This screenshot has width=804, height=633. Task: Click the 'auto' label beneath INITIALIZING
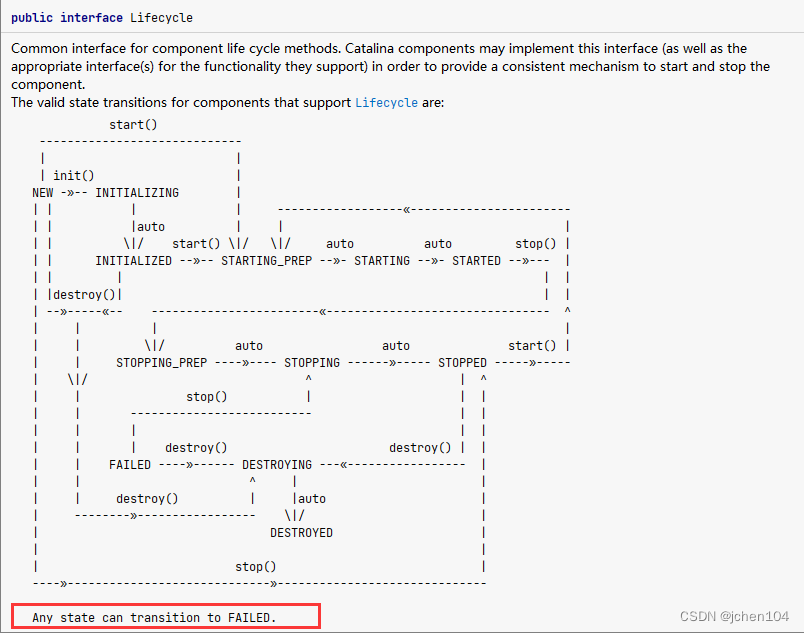click(x=151, y=227)
